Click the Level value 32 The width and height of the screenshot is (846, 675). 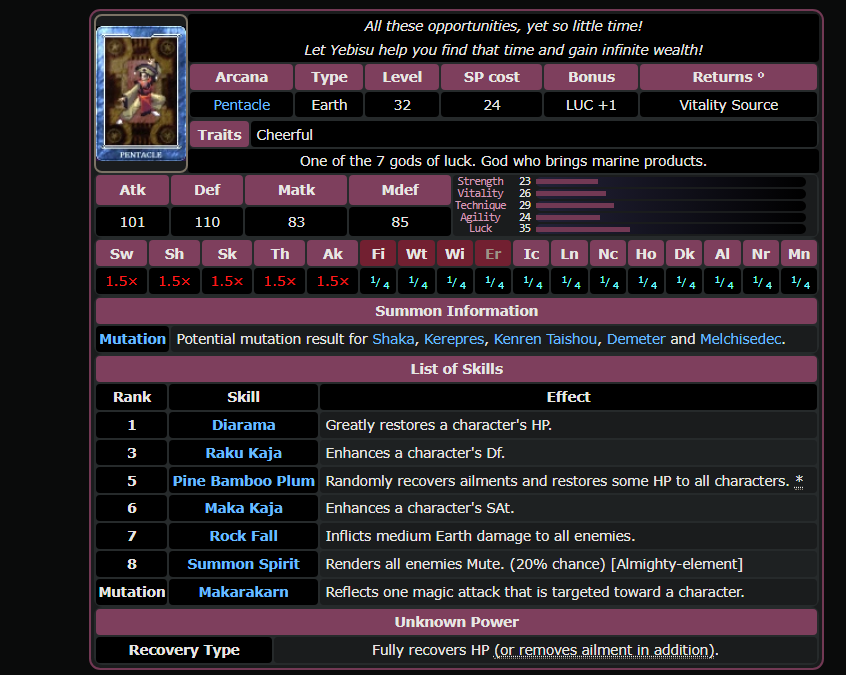(402, 105)
